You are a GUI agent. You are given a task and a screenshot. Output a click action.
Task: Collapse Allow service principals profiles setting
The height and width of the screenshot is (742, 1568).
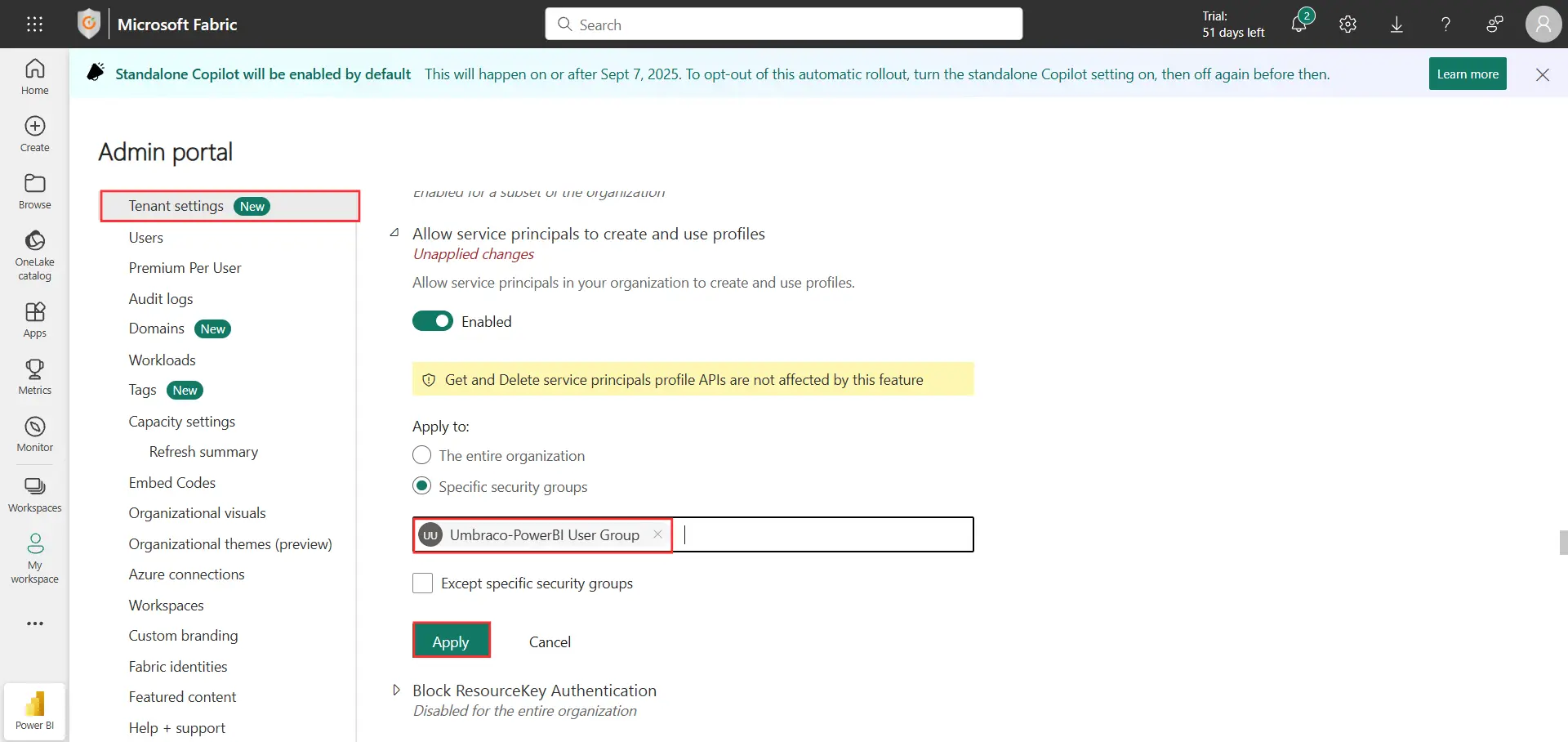[x=395, y=234]
